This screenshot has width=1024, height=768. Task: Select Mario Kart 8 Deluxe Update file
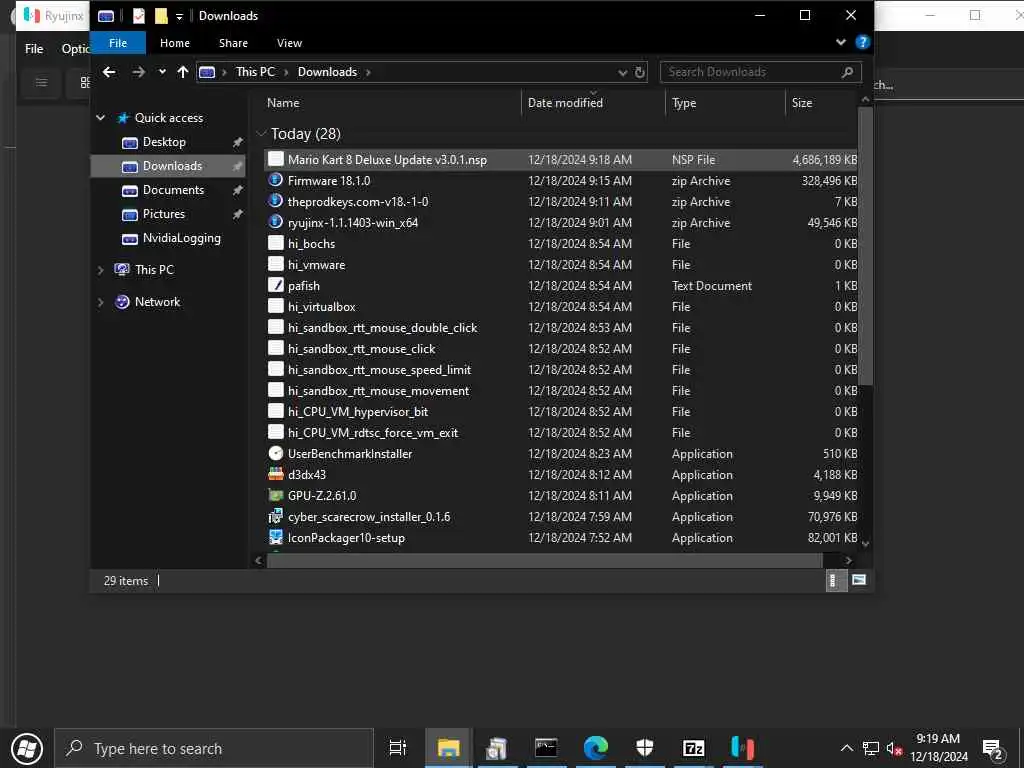point(560,160)
